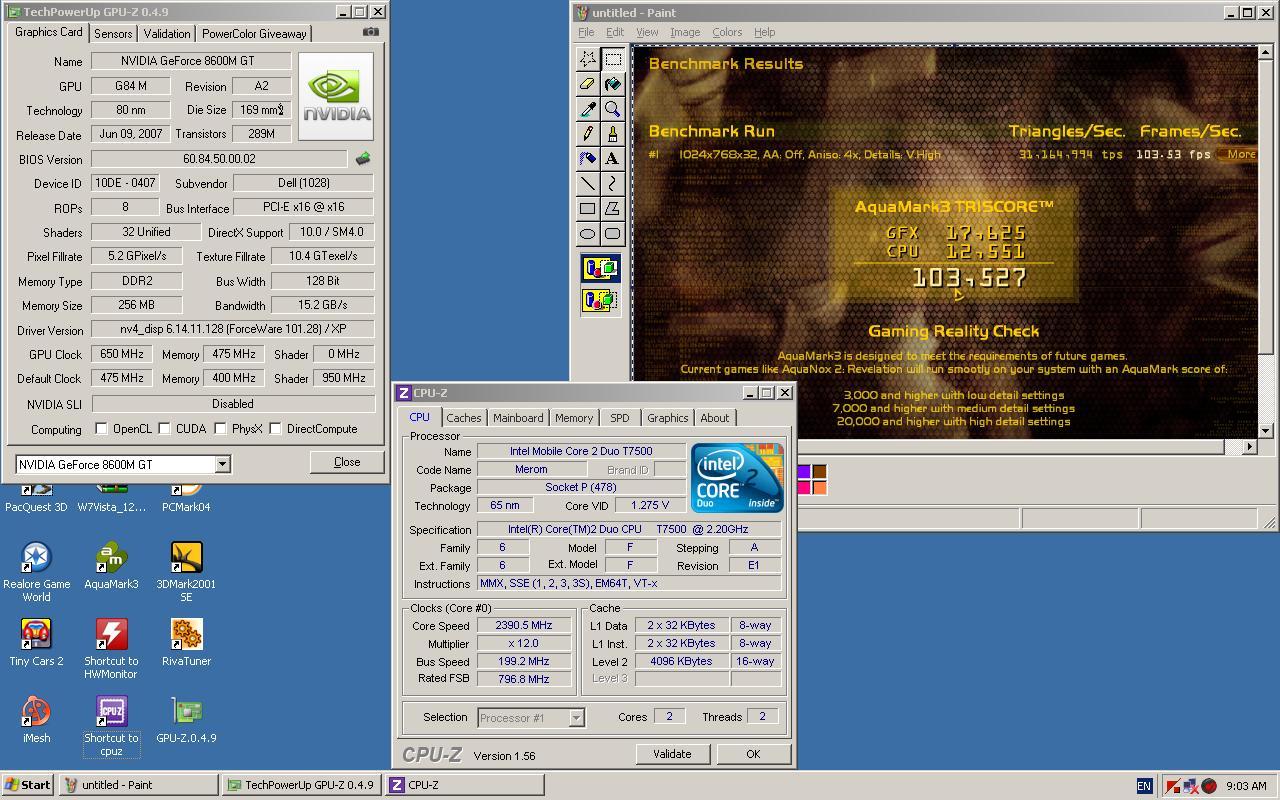Open the RivaTuner desktop icon
Screen dimensions: 1280x800
click(x=186, y=642)
